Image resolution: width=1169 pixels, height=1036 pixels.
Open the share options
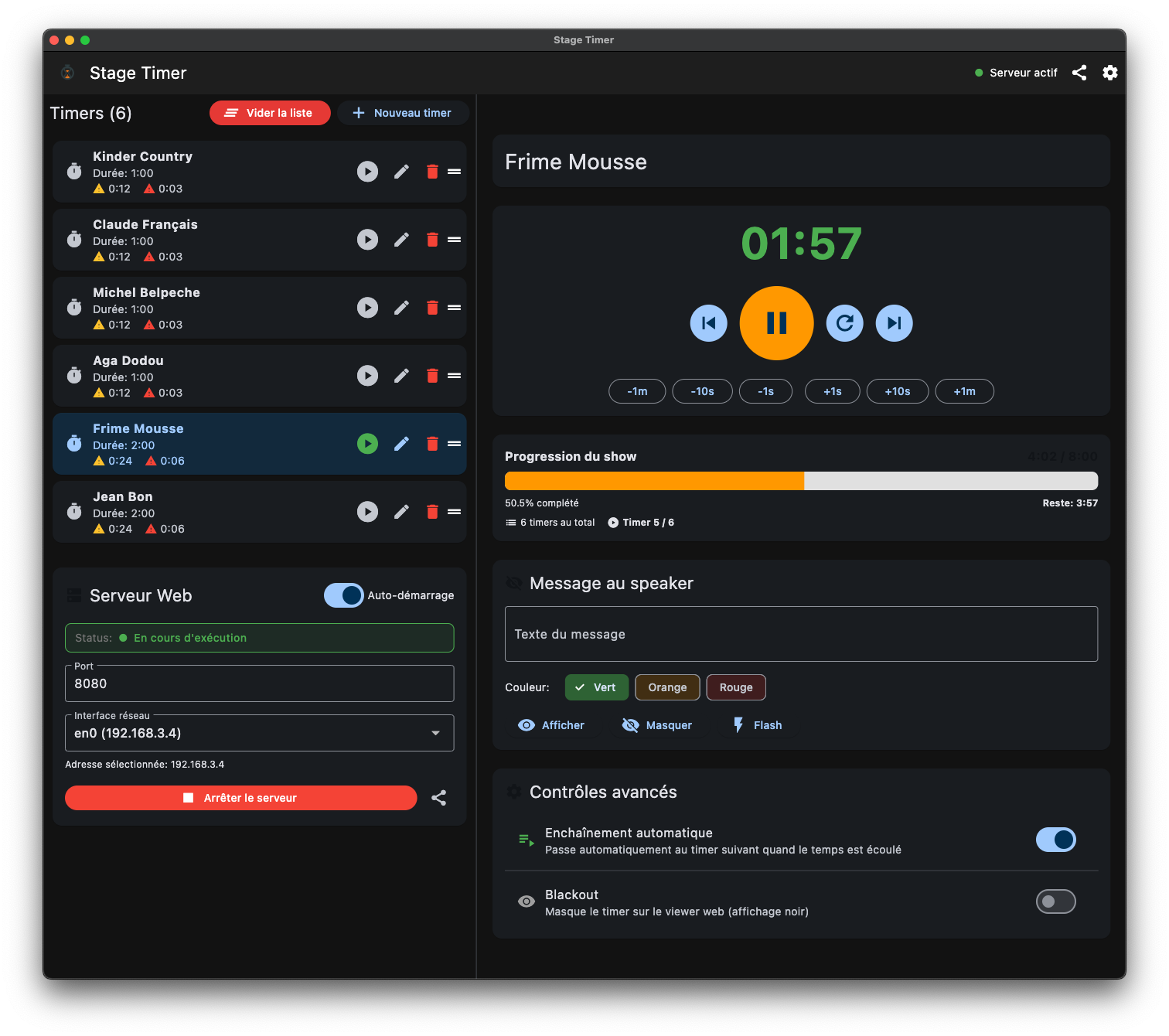point(1079,72)
